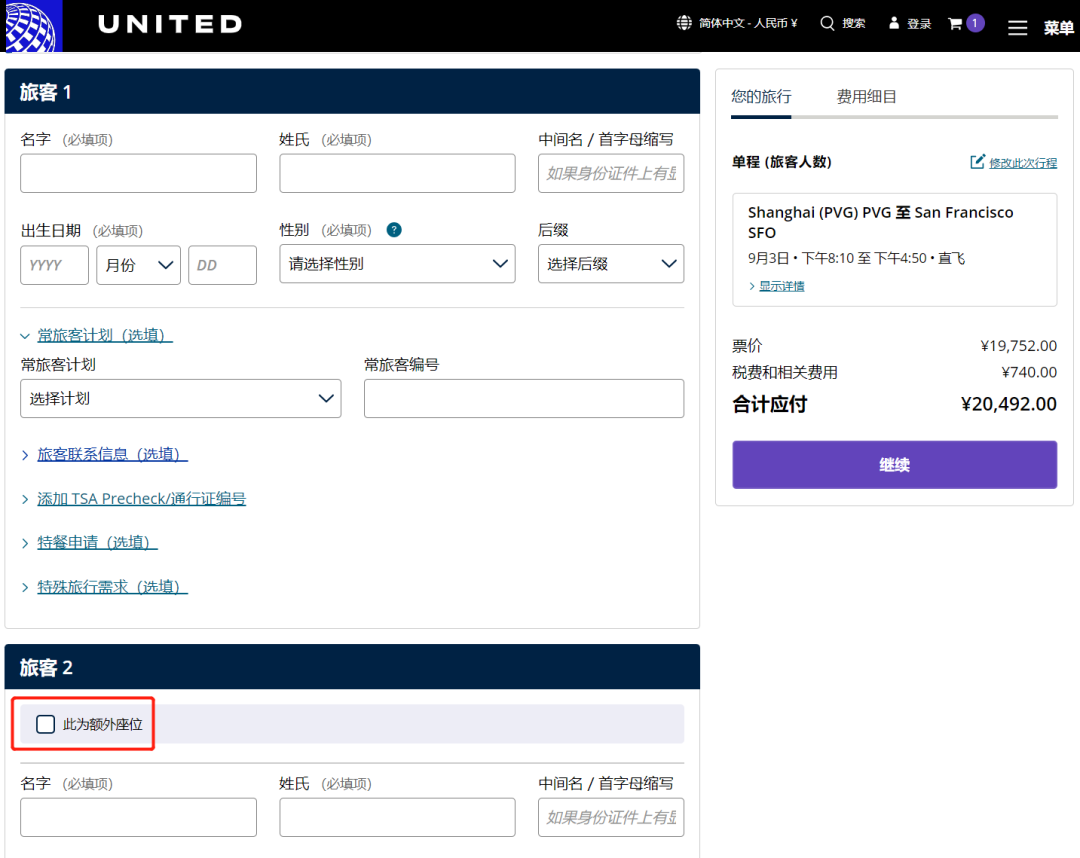Screen dimensions: 1080x858
Task: Switch to 费用细目 tab
Action: [x=866, y=97]
